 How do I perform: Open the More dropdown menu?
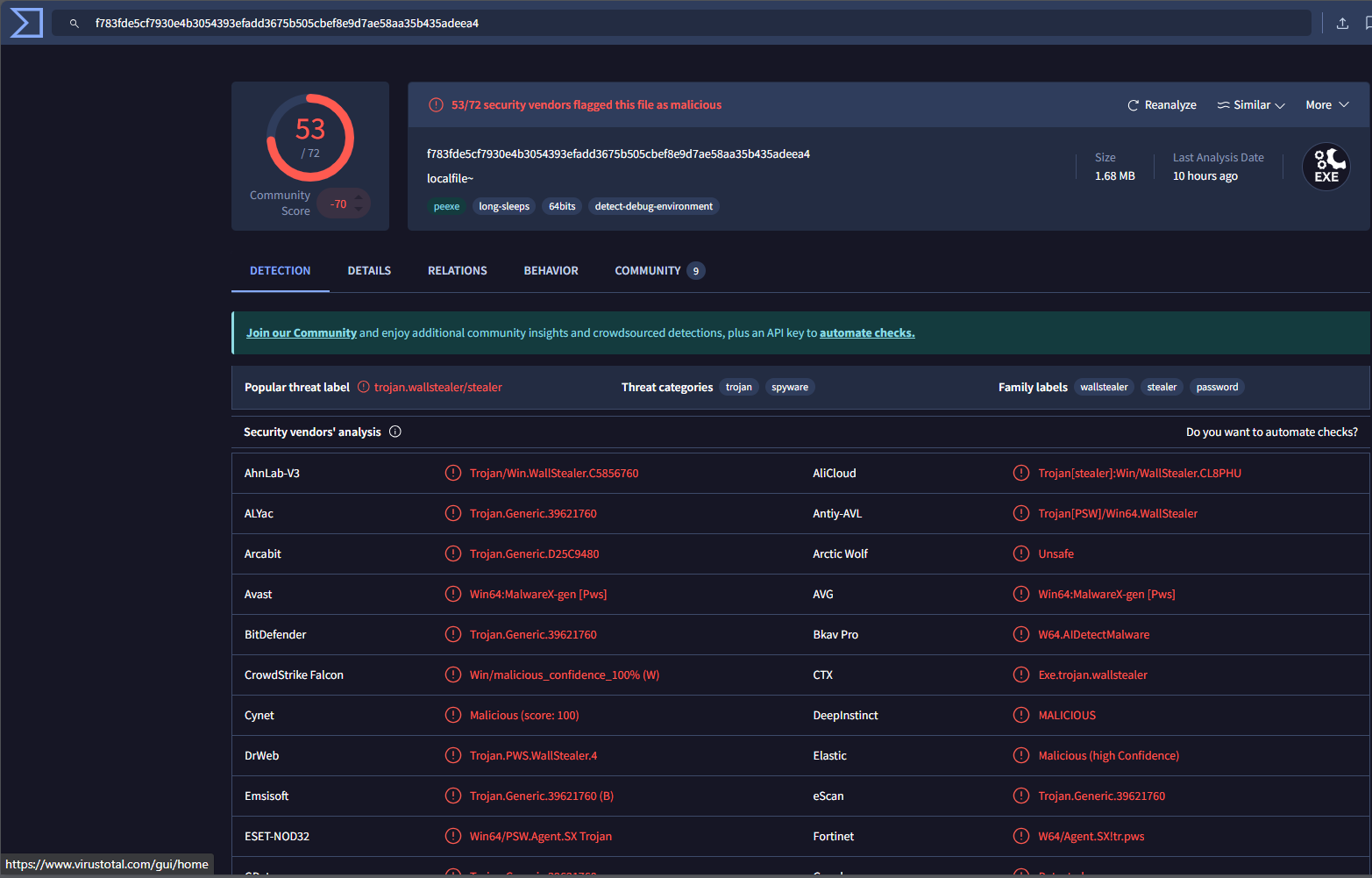tap(1326, 105)
